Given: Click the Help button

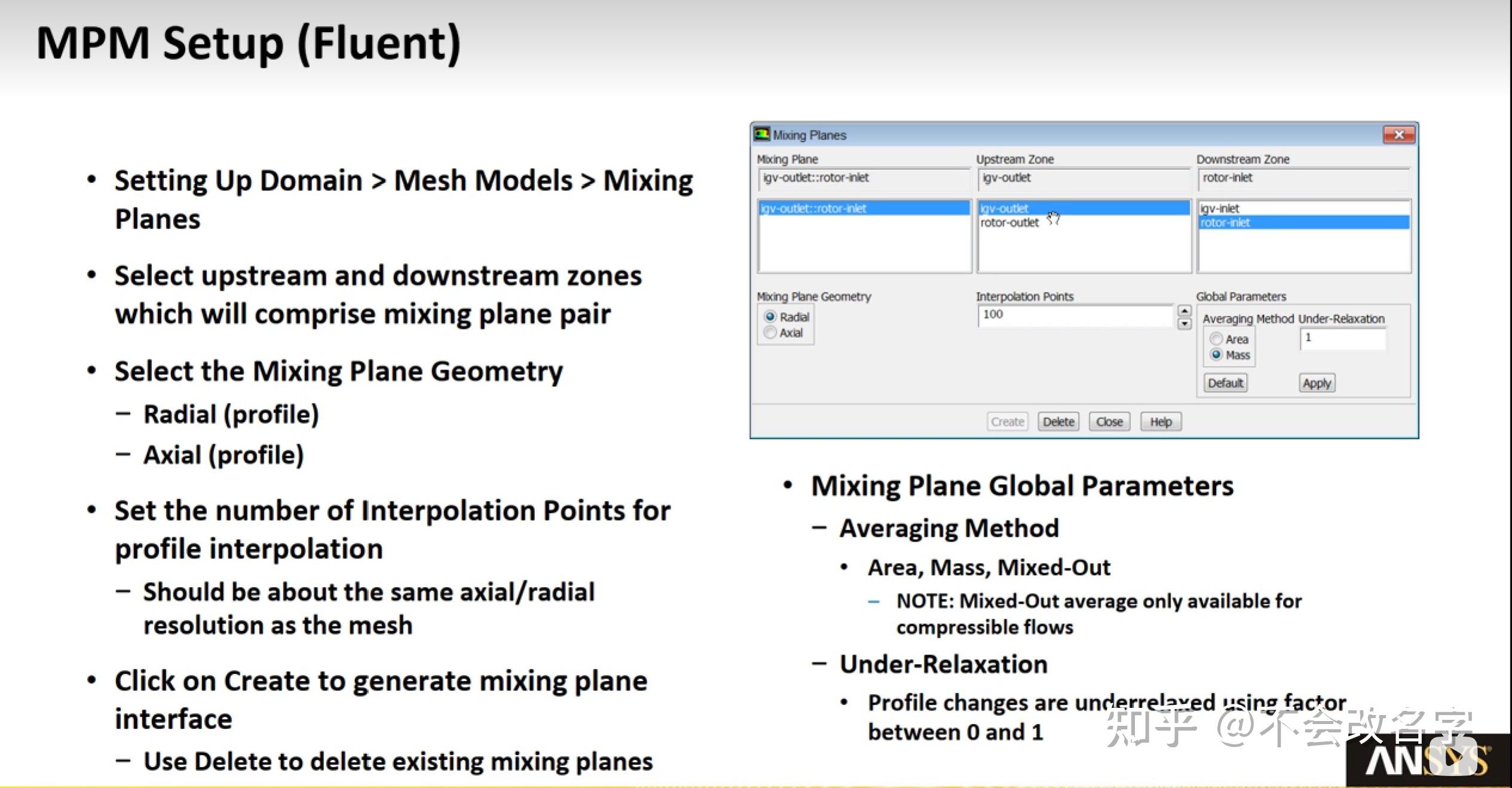Looking at the screenshot, I should [1161, 422].
